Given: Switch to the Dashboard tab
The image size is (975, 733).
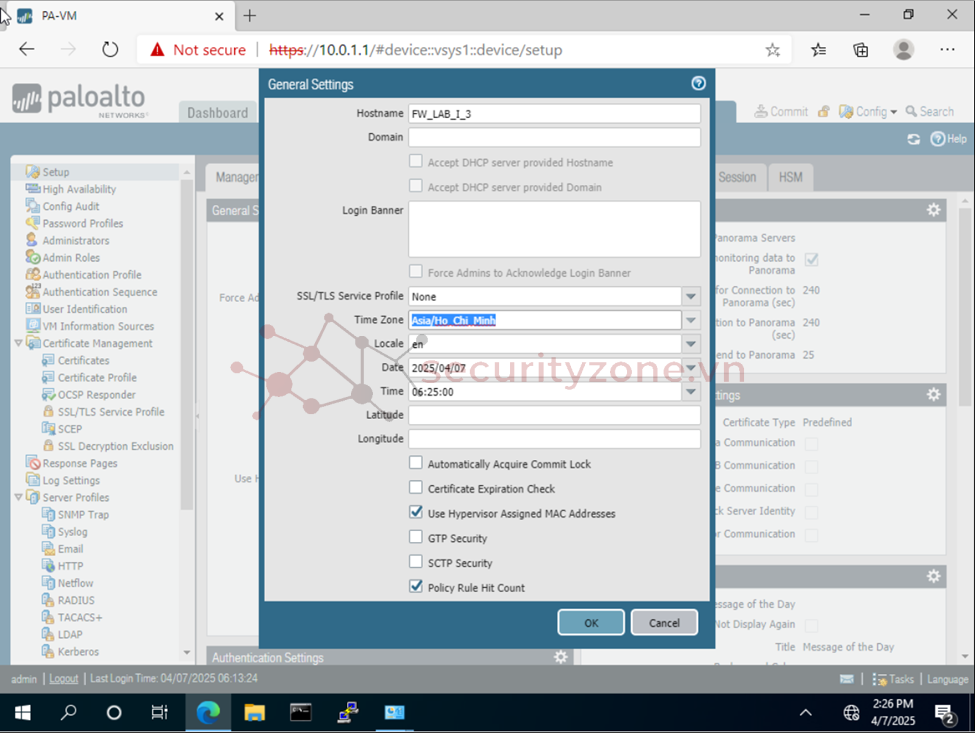Looking at the screenshot, I should pyautogui.click(x=218, y=113).
